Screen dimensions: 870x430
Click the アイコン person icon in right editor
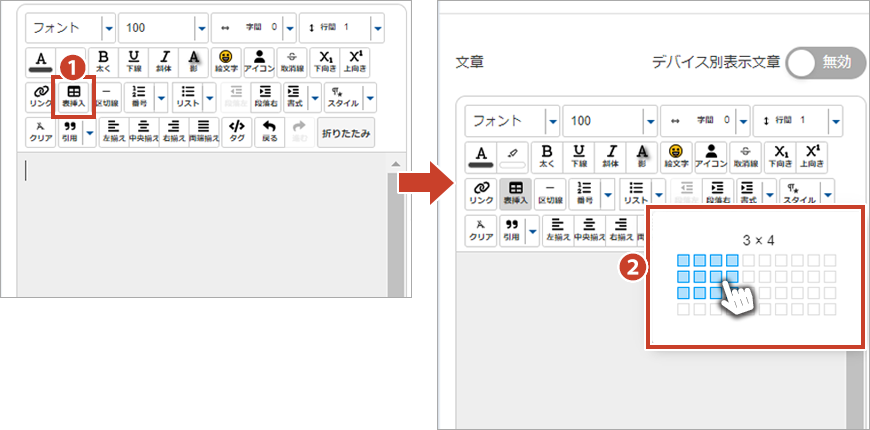pyautogui.click(x=710, y=155)
